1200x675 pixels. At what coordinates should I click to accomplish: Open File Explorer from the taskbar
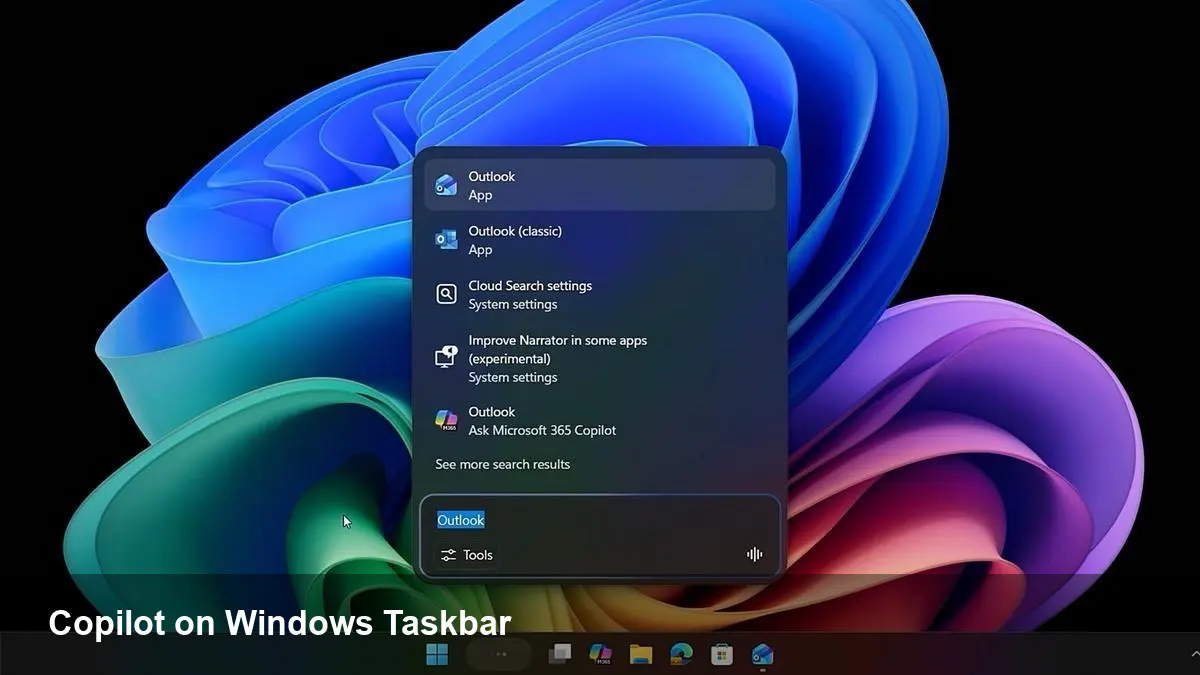click(641, 654)
